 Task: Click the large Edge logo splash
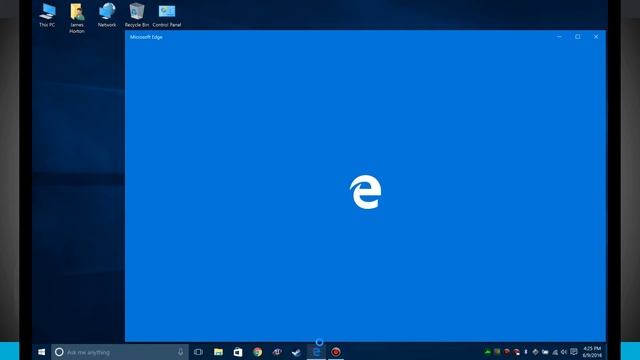(x=366, y=192)
